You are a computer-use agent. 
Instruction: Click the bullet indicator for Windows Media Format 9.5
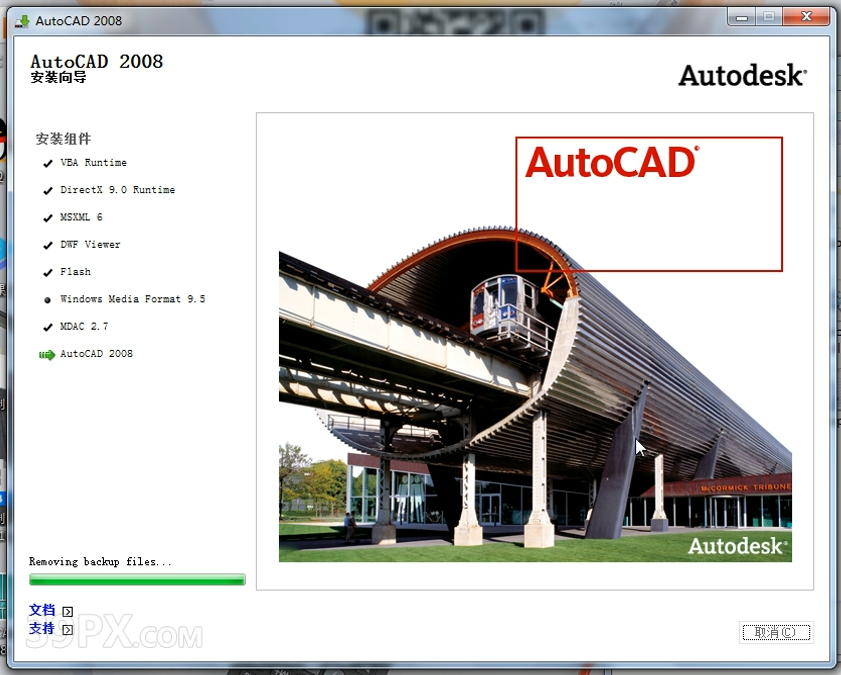click(x=47, y=298)
